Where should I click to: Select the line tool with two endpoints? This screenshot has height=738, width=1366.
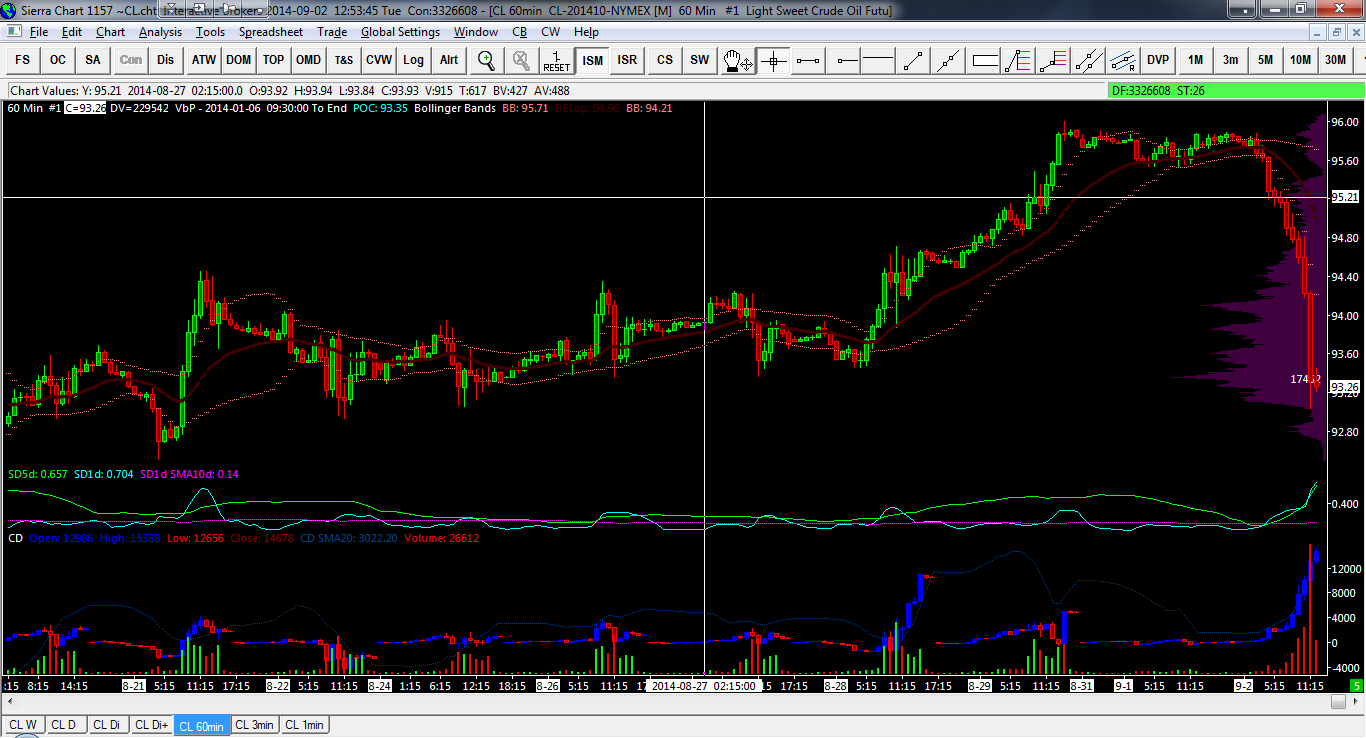[809, 60]
